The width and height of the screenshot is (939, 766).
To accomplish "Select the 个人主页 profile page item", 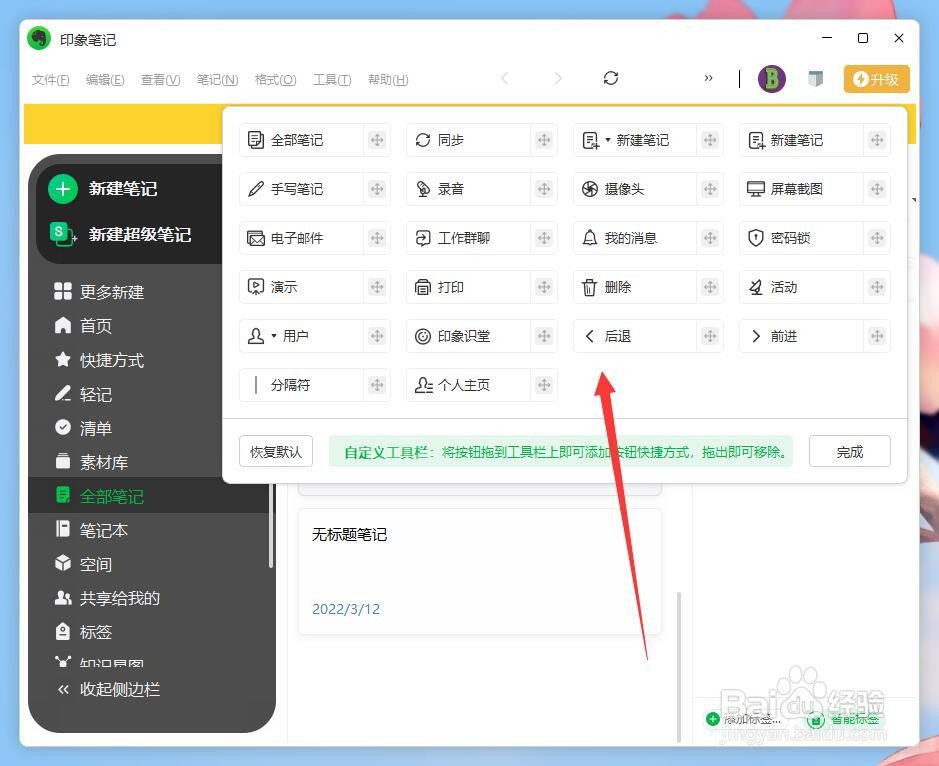I will tap(481, 385).
